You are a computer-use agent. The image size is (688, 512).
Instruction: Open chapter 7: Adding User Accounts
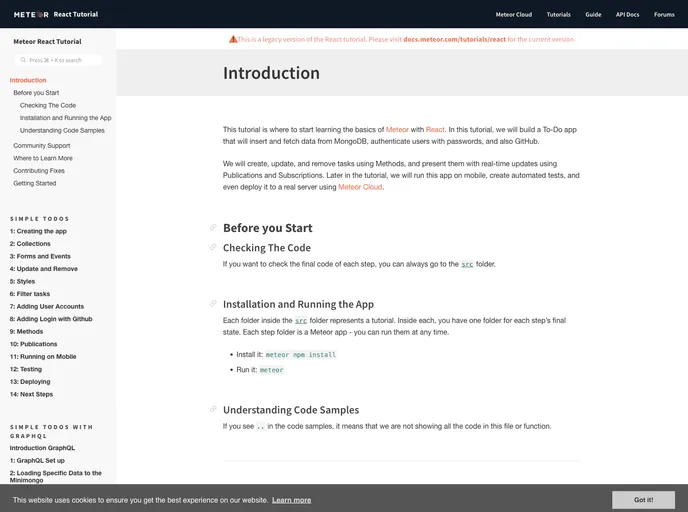coord(47,307)
